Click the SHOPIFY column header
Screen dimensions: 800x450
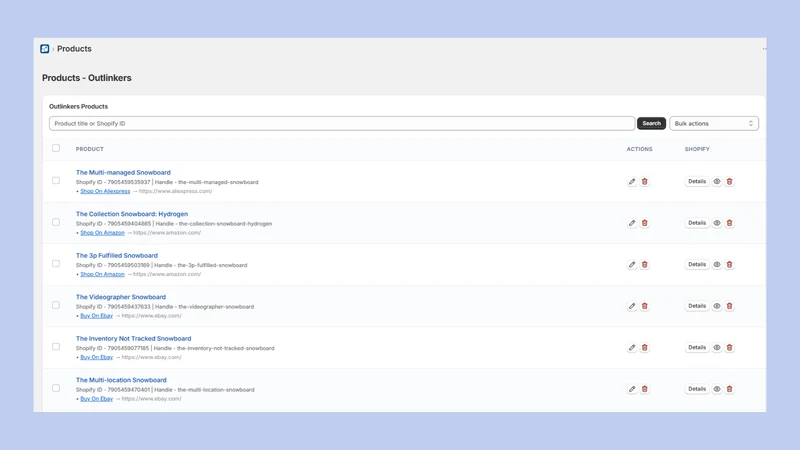click(697, 149)
